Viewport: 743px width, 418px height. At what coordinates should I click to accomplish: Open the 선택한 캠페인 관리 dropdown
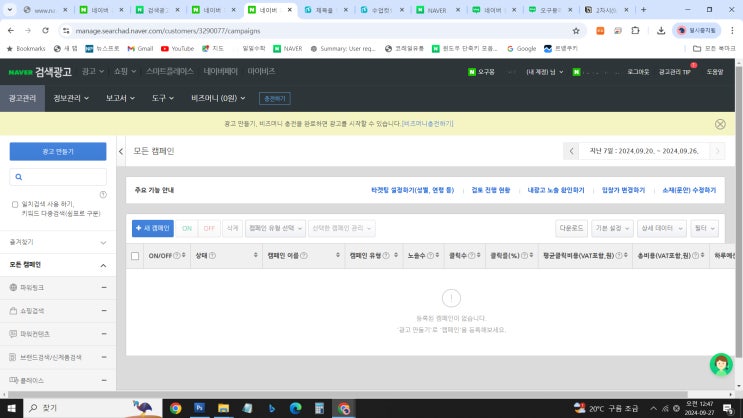coord(341,228)
